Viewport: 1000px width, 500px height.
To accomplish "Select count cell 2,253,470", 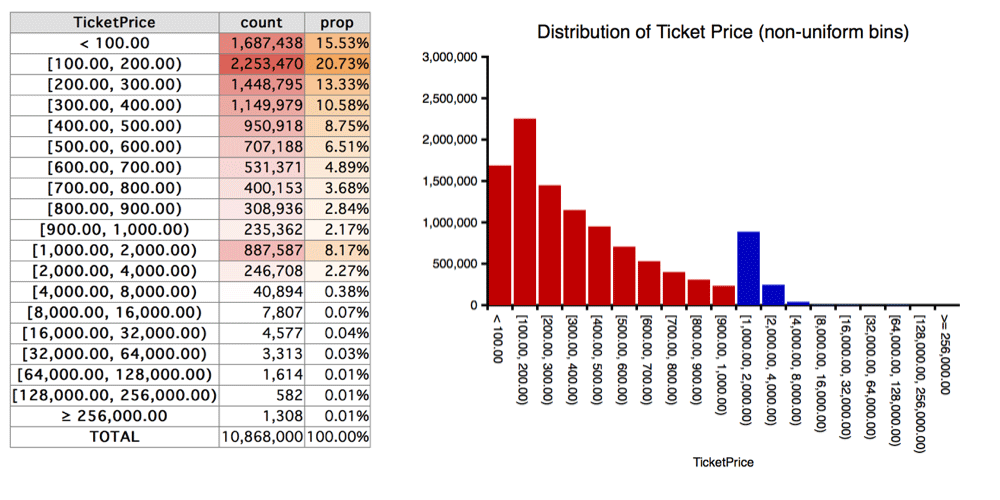I will (x=261, y=64).
